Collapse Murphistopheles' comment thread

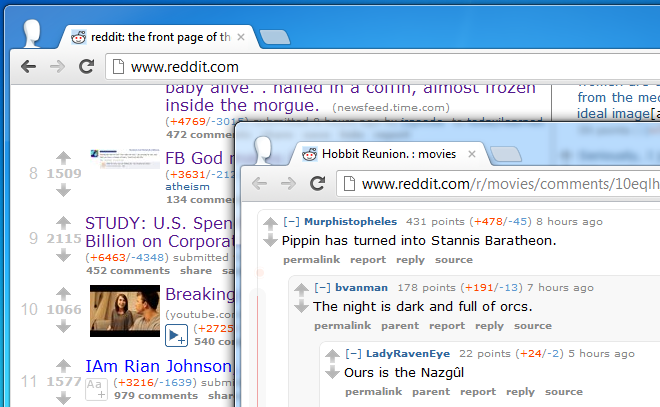click(x=291, y=221)
